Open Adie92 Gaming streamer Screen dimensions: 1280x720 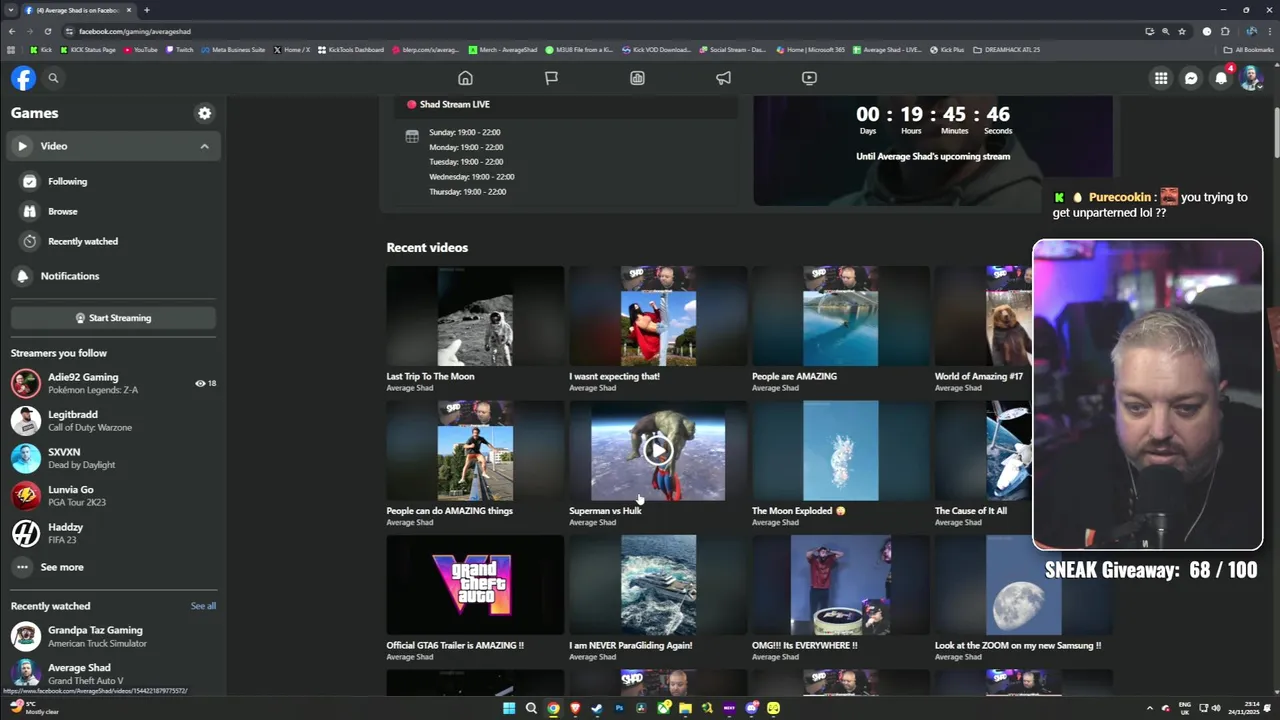113,383
